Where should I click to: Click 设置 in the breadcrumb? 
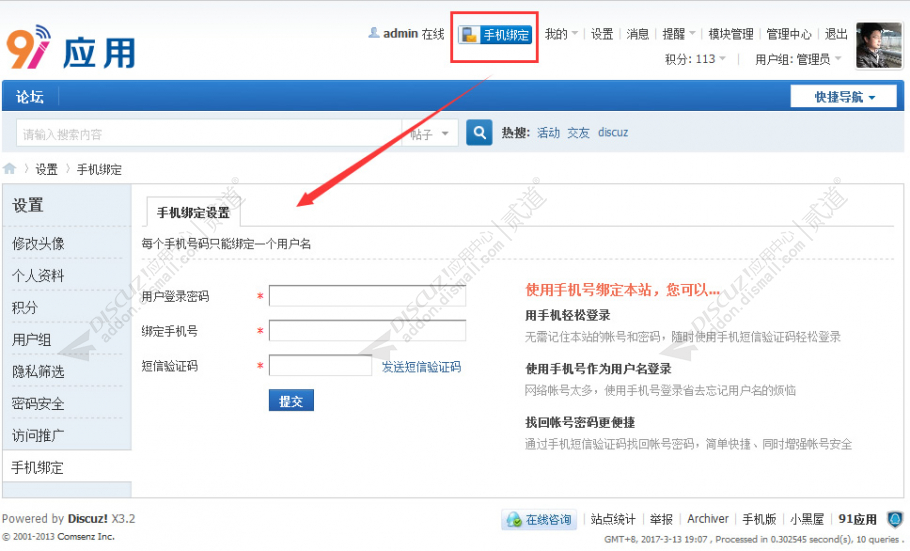pyautogui.click(x=46, y=169)
